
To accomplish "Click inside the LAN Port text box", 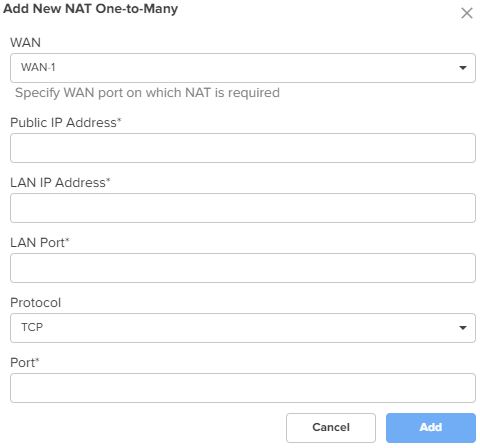I will (243, 268).
